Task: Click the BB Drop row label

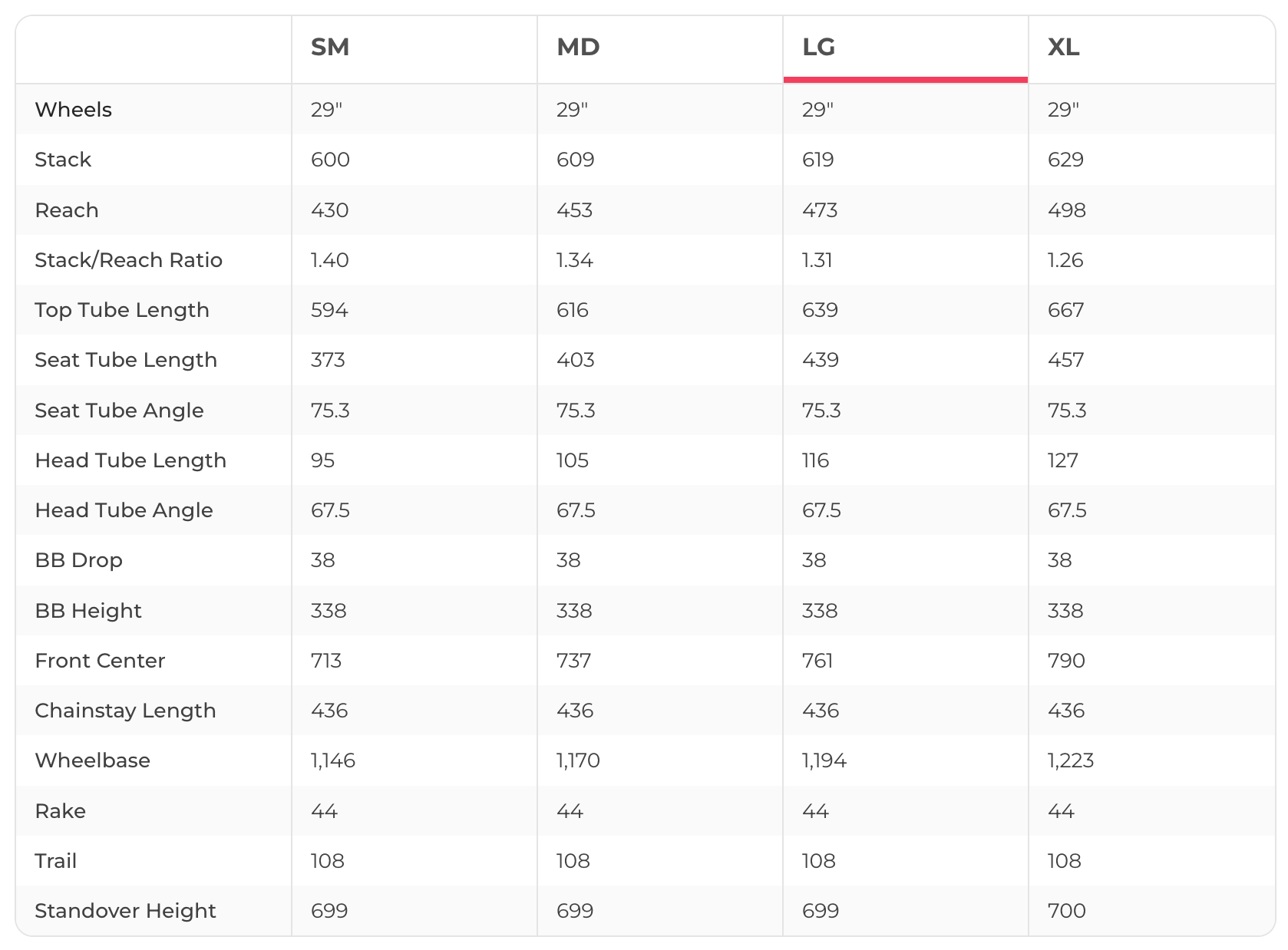Action: (78, 560)
